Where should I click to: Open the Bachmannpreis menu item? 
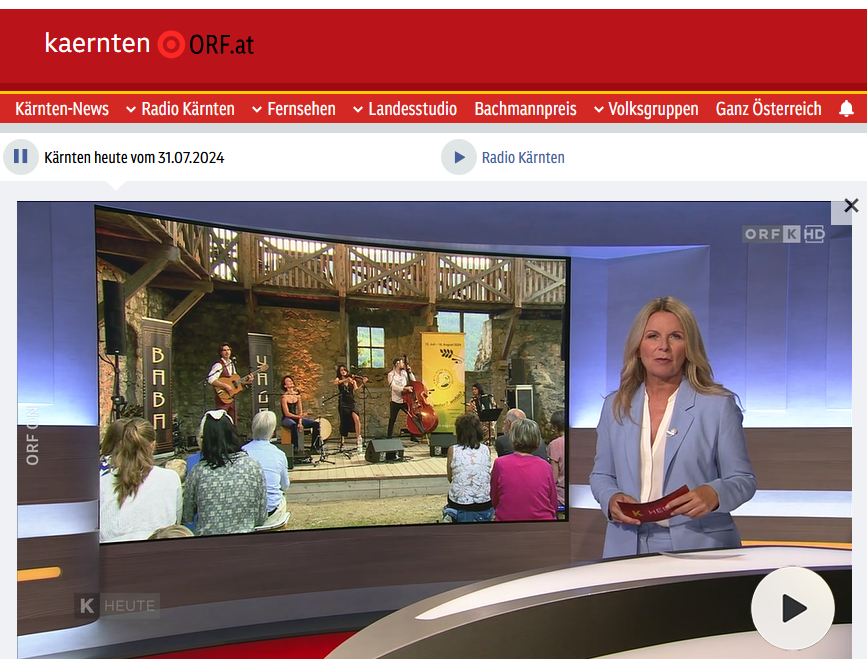[525, 108]
